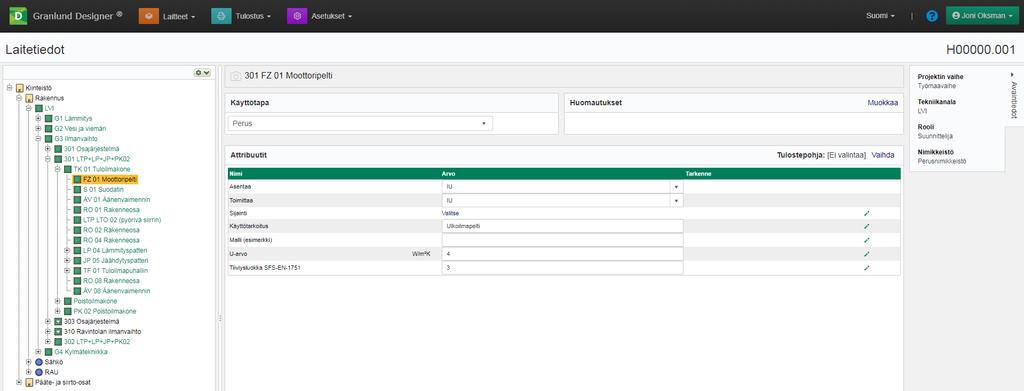Open the Toimittaa IU dropdown
The width and height of the screenshot is (1024, 391).
click(562, 200)
